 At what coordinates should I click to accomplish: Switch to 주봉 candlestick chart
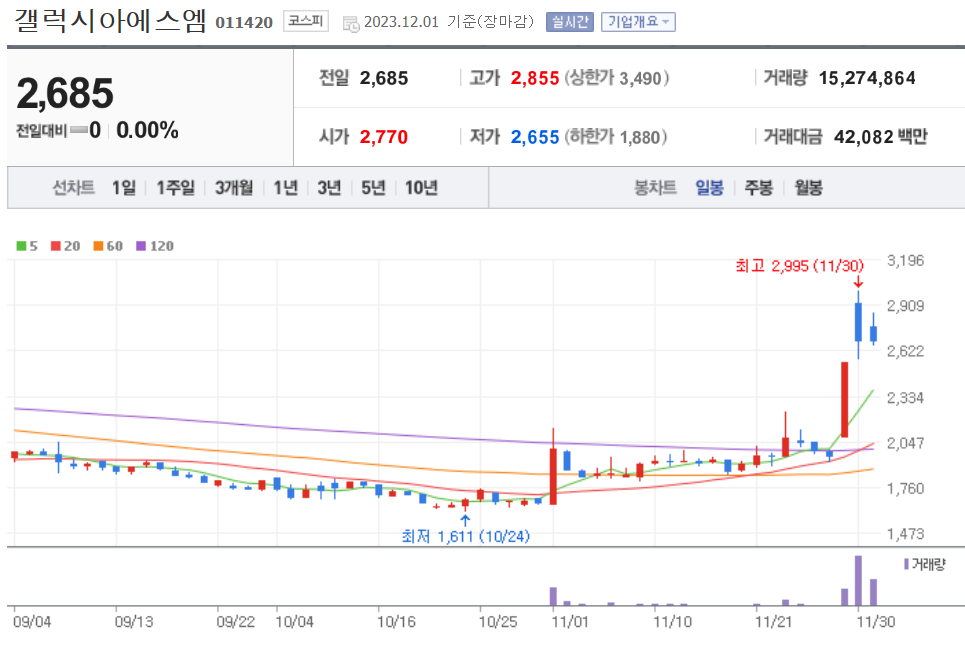pyautogui.click(x=759, y=188)
